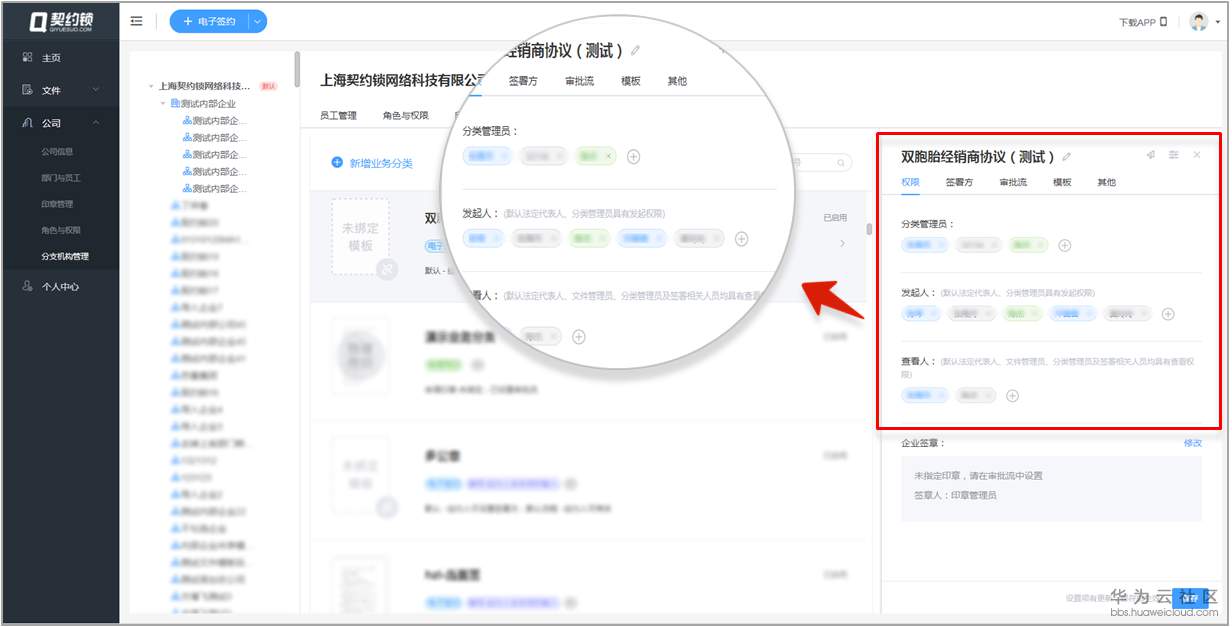Click the 分类管理员 label in the right panel
The height and width of the screenshot is (627, 1232).
tap(928, 224)
